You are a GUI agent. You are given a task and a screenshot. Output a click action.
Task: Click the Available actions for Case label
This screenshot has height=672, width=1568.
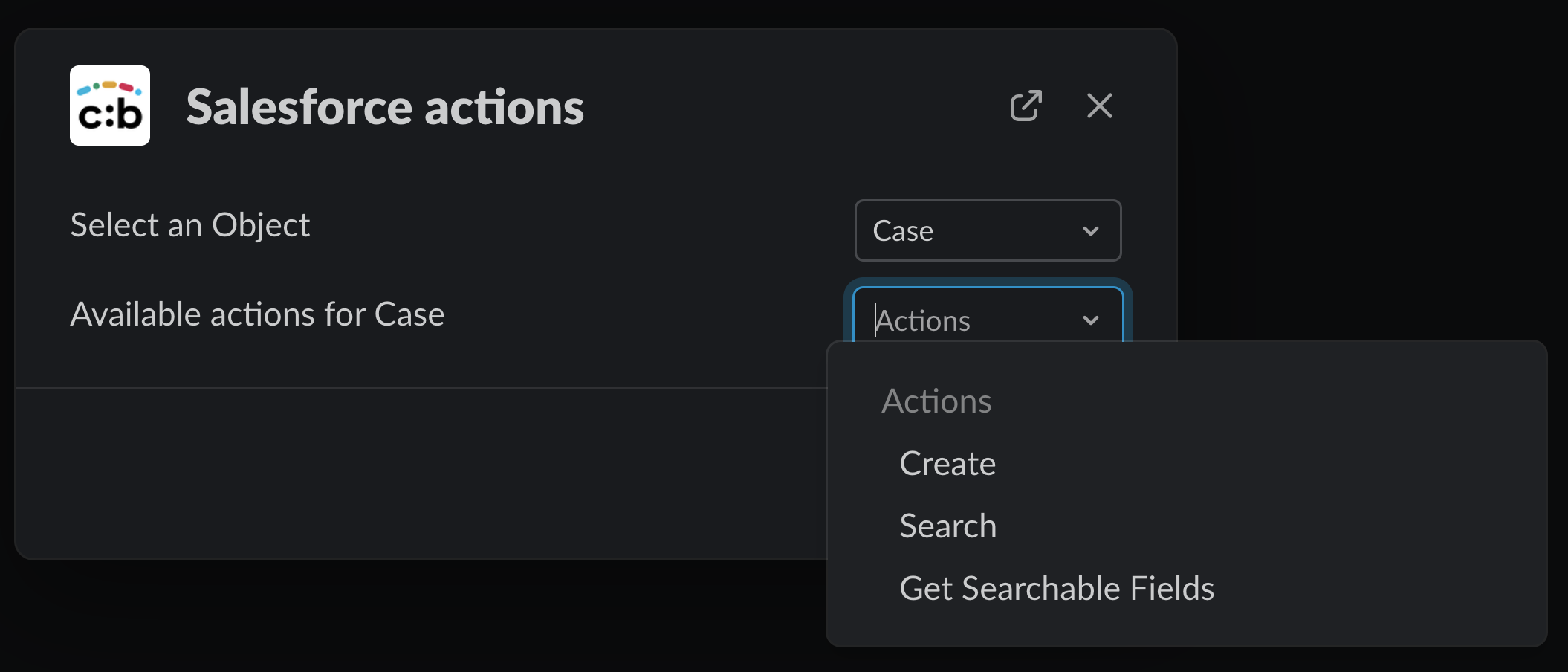click(257, 314)
